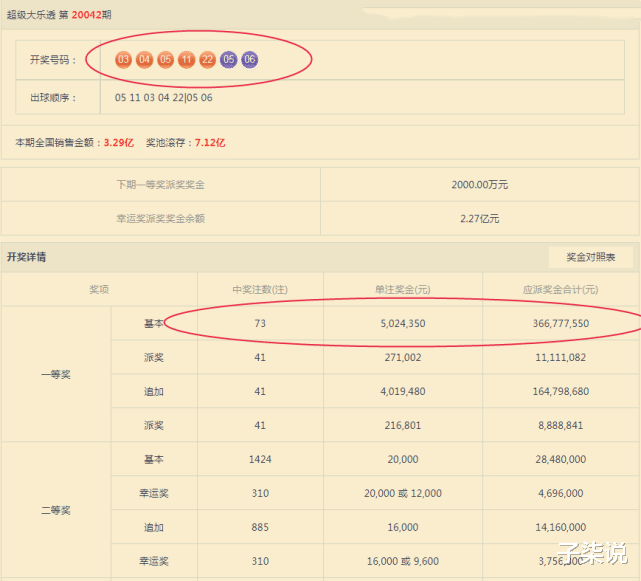
Task: Click the first orange ball numbered 03
Action: click(123, 60)
